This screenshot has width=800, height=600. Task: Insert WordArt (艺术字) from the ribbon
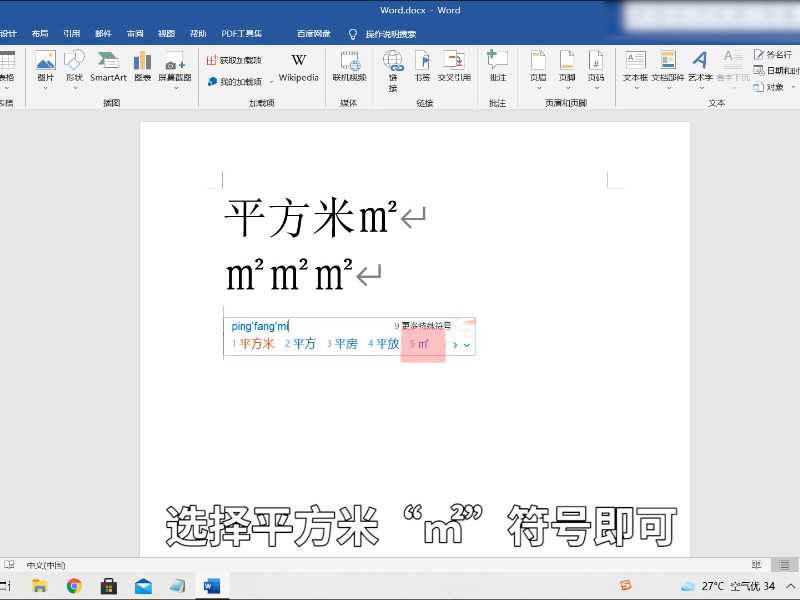coord(701,70)
